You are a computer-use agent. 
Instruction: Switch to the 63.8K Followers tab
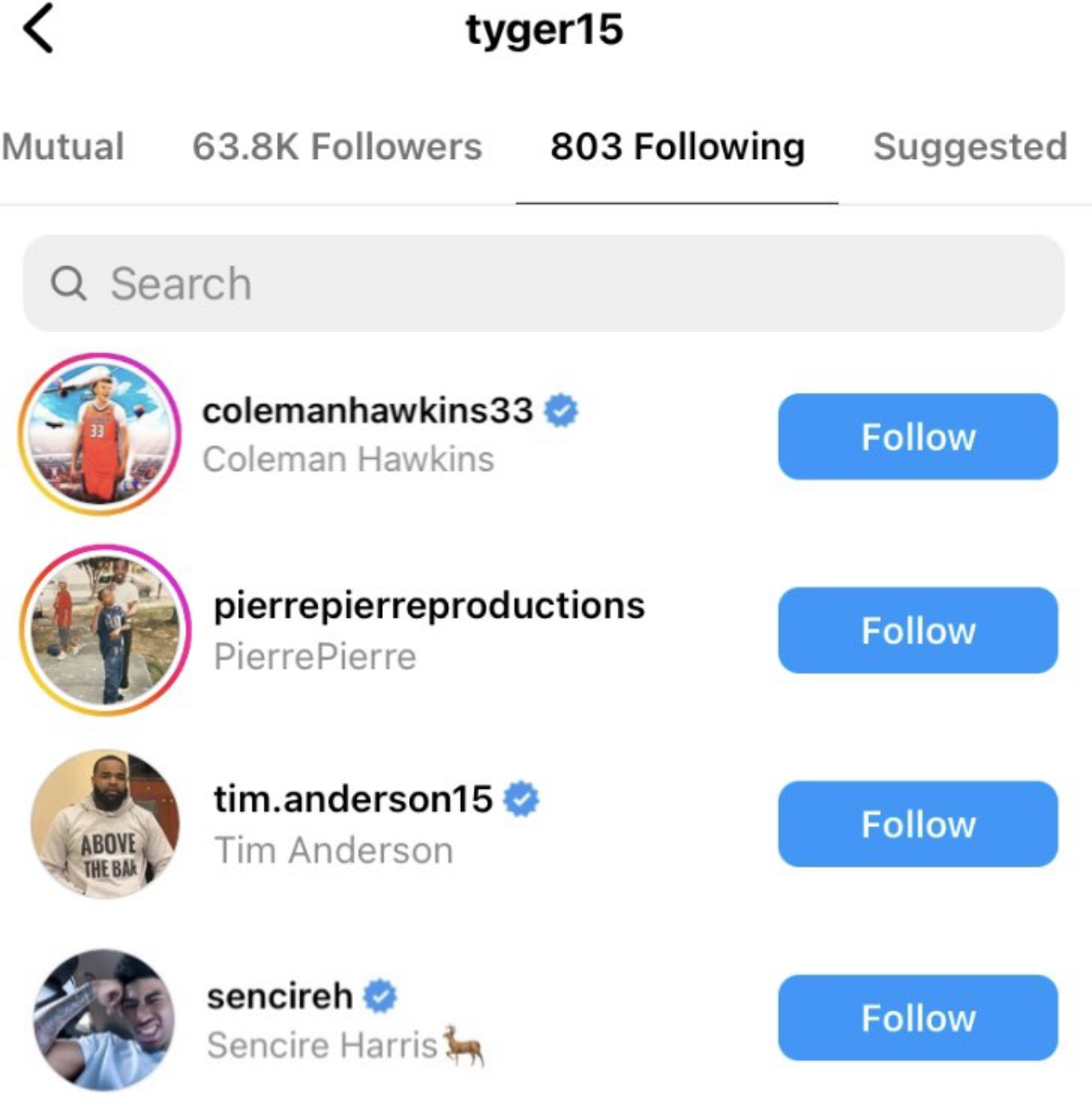pyautogui.click(x=337, y=146)
